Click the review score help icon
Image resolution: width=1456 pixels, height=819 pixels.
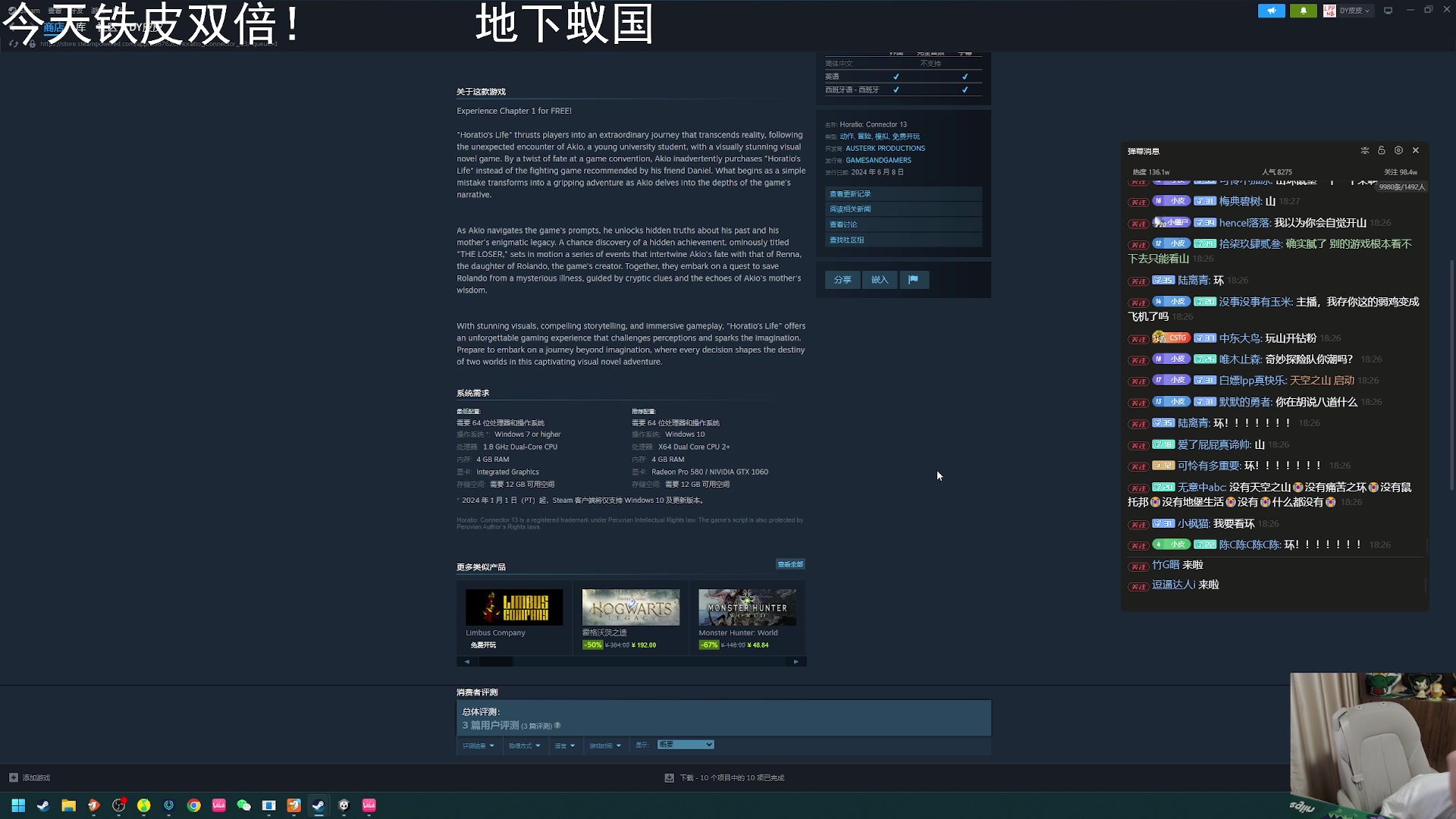pyautogui.click(x=557, y=726)
